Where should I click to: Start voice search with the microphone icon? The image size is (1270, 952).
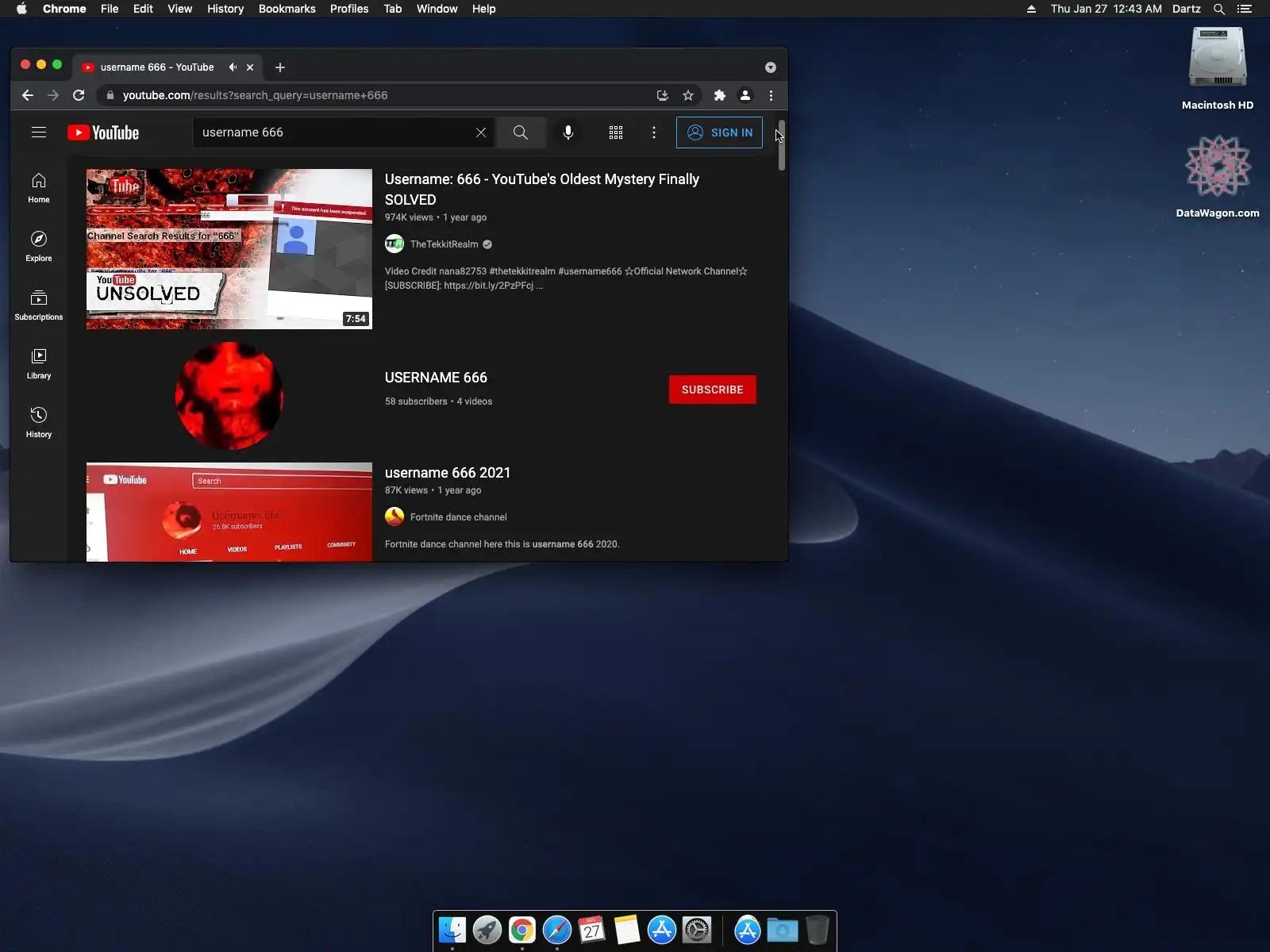point(568,132)
